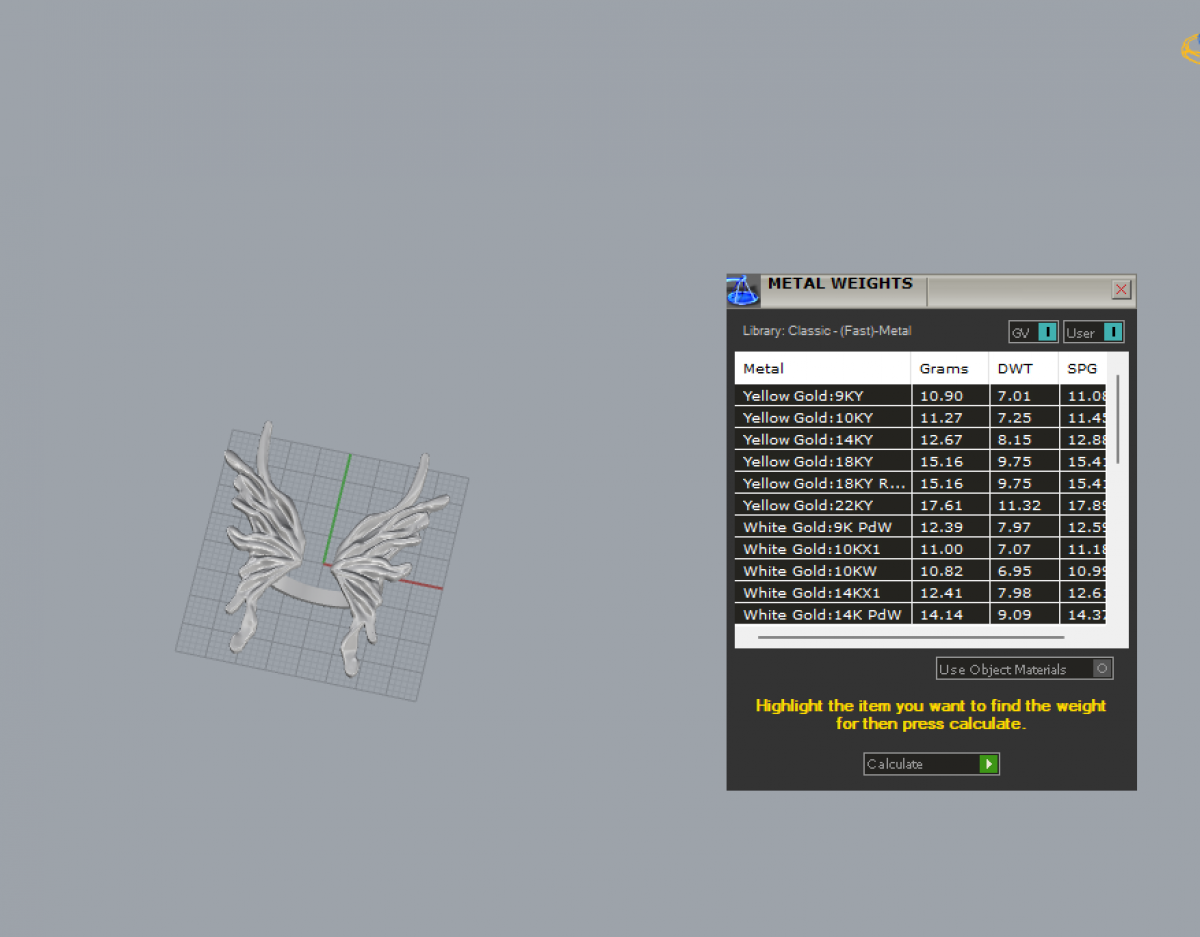This screenshot has width=1200, height=937.
Task: Click the SPG column header
Action: pos(1082,369)
